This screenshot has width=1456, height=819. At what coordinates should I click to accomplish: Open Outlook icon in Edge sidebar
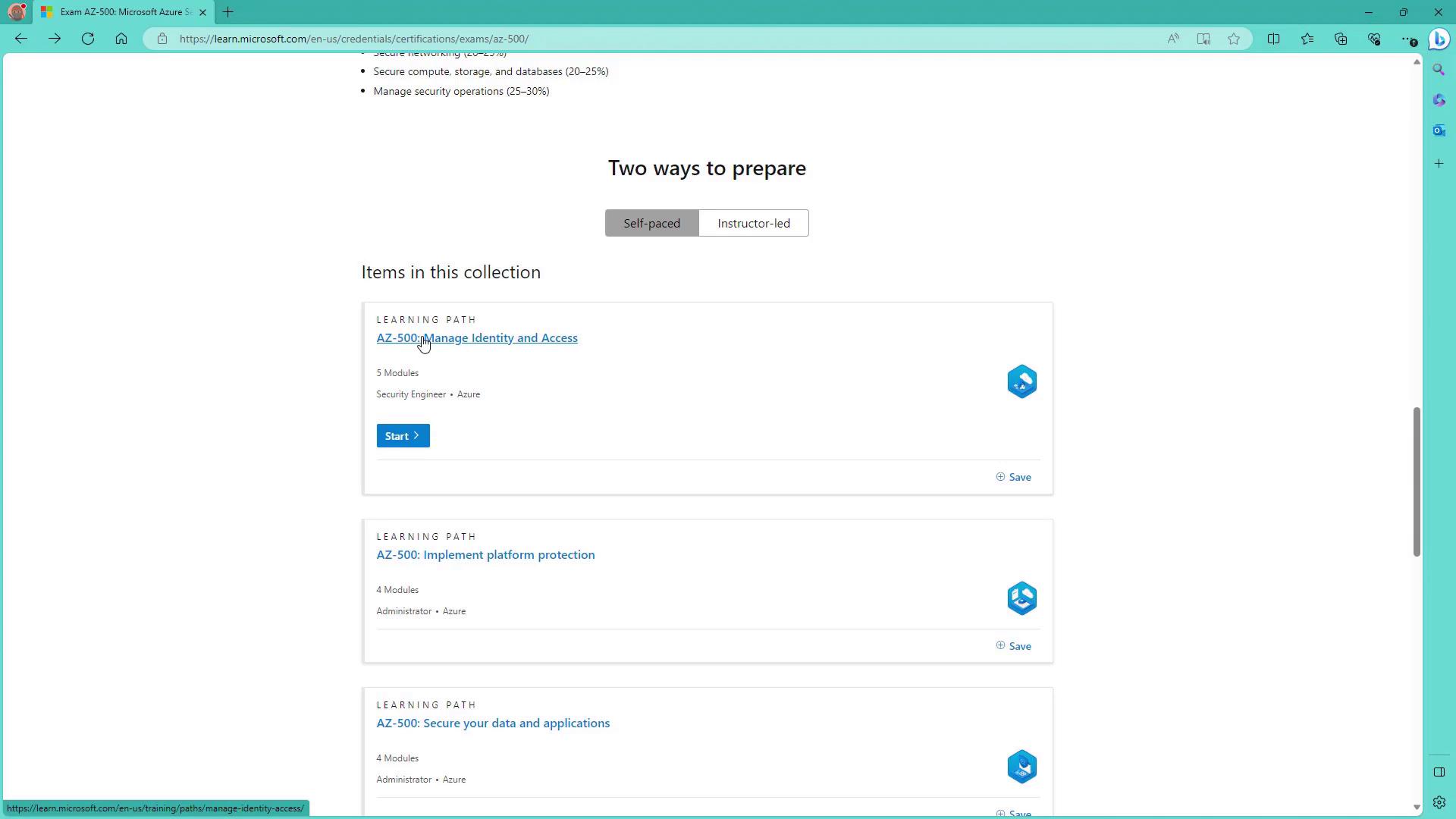1439,130
